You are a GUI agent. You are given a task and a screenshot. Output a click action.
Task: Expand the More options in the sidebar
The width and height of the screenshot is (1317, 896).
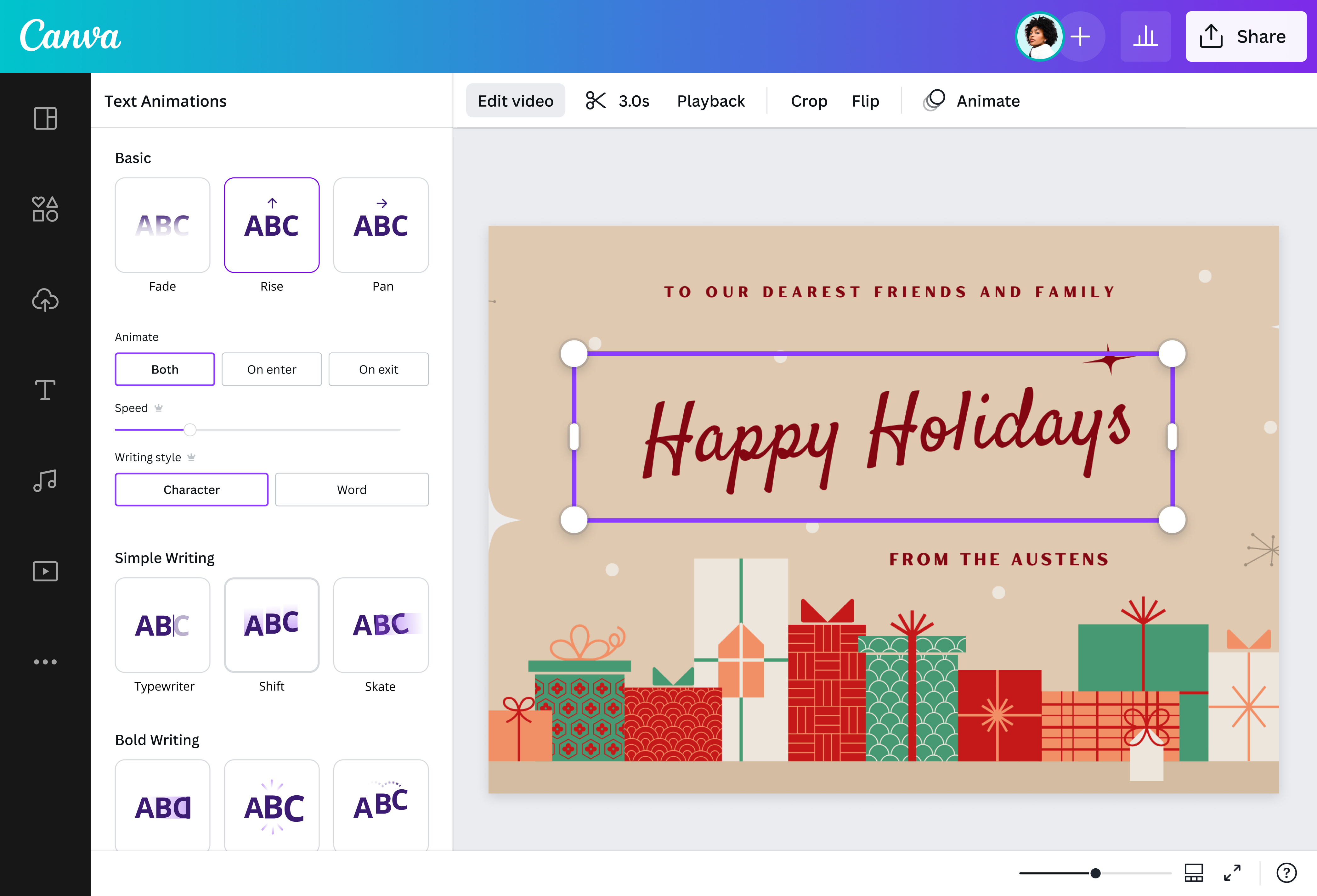[x=45, y=661]
